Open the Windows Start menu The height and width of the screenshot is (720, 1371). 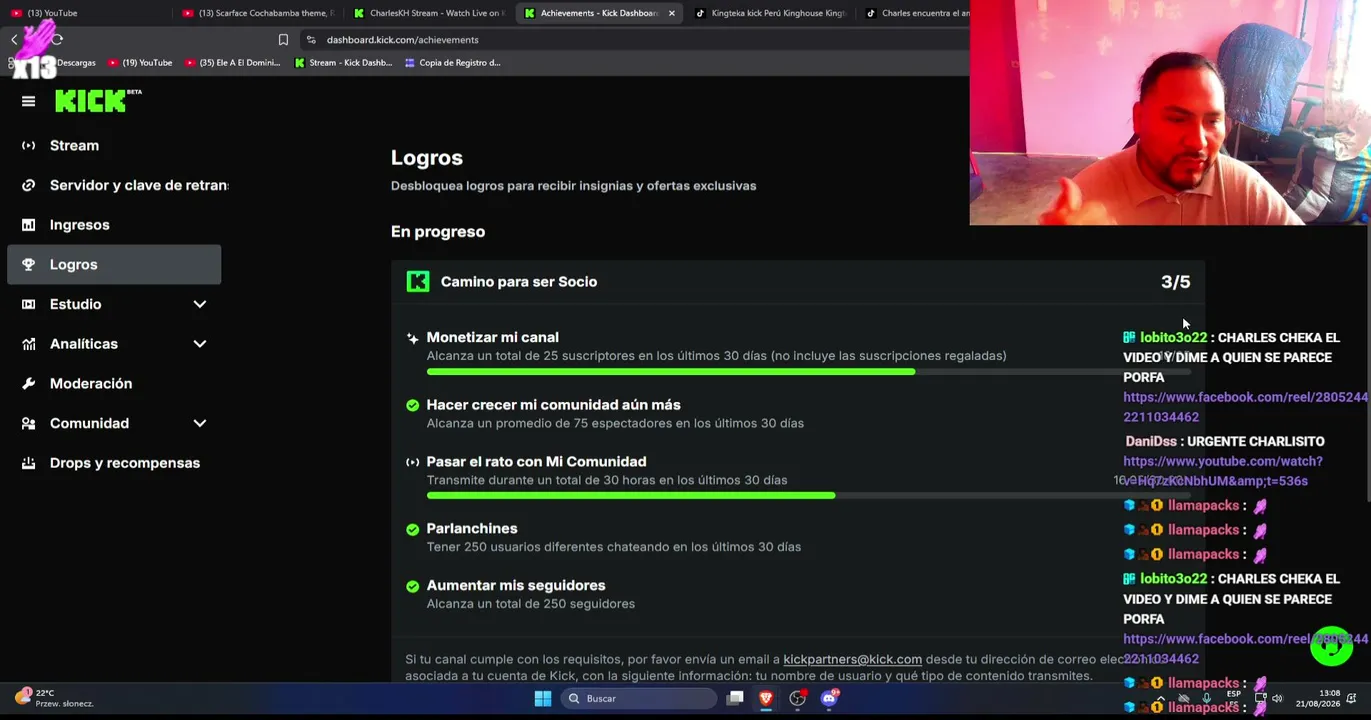(542, 699)
